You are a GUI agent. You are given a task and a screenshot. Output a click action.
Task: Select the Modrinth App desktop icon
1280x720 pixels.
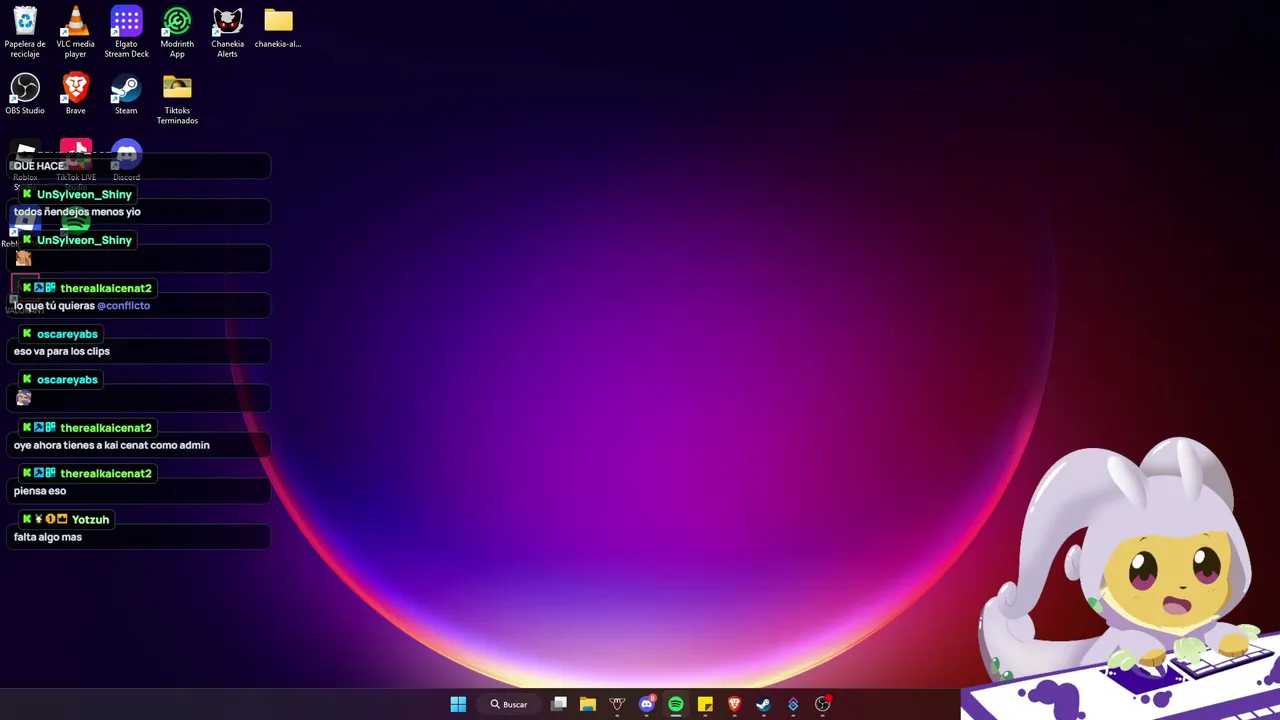(177, 32)
